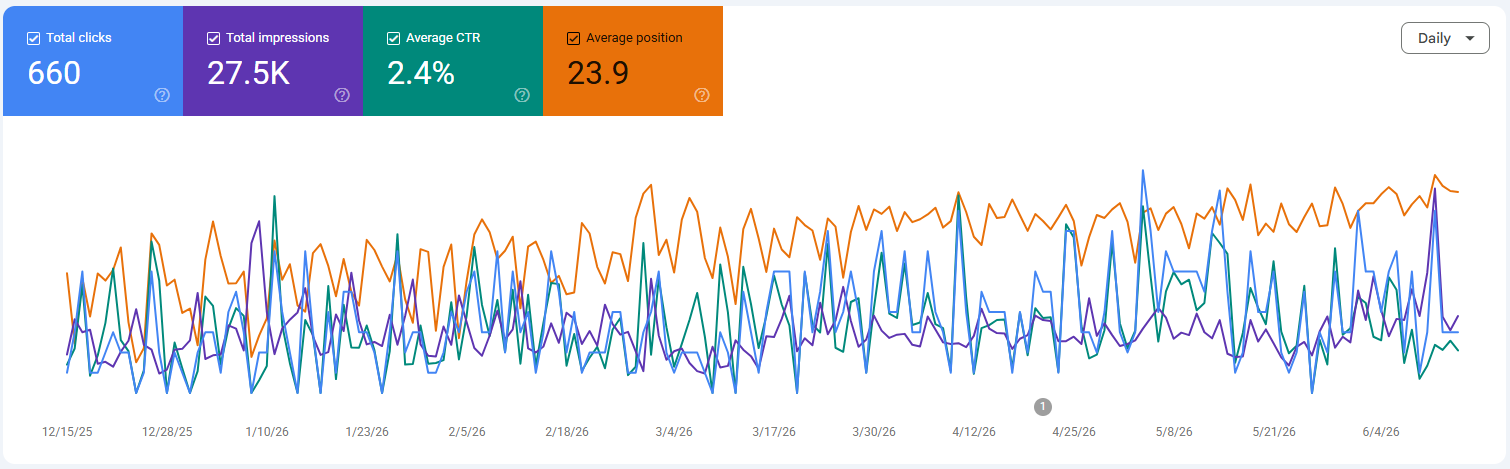Click the 4/12/26 date label on axis

pyautogui.click(x=974, y=432)
